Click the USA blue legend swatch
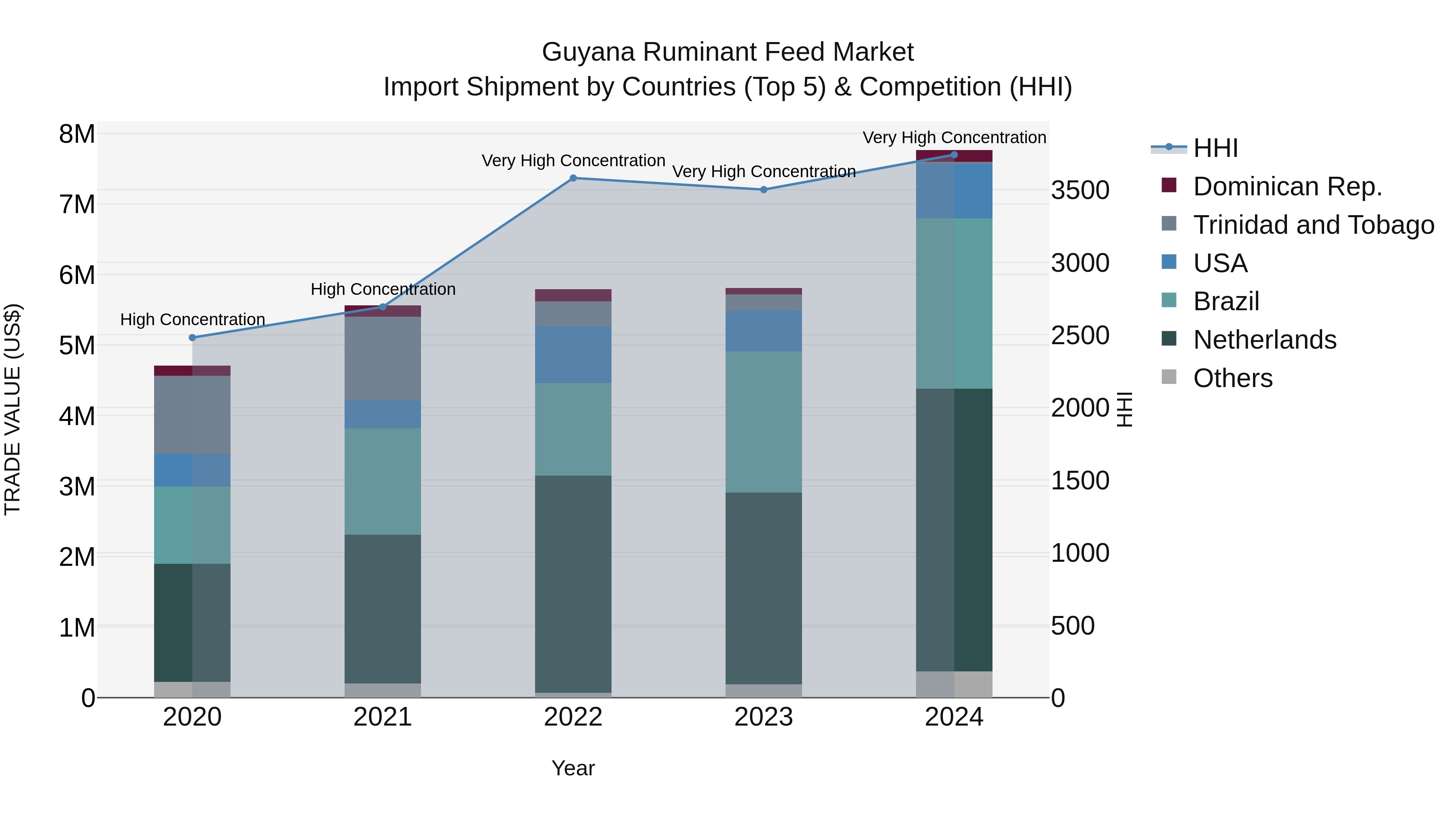The height and width of the screenshot is (819, 1456). pyautogui.click(x=1169, y=262)
